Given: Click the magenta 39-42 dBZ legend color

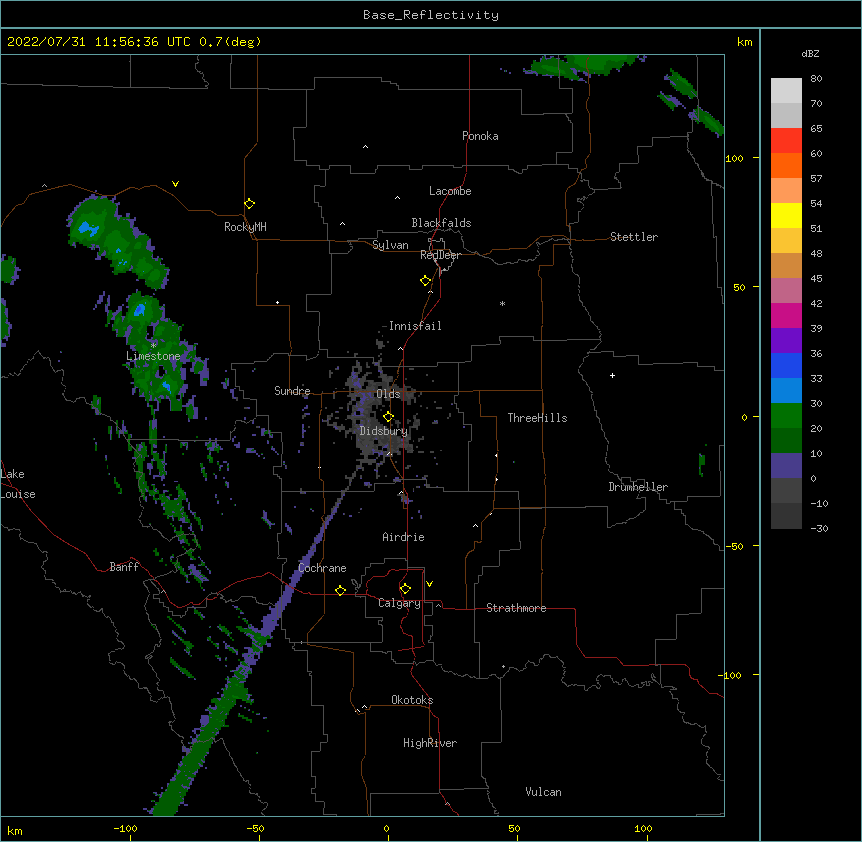Looking at the screenshot, I should click(x=786, y=315).
